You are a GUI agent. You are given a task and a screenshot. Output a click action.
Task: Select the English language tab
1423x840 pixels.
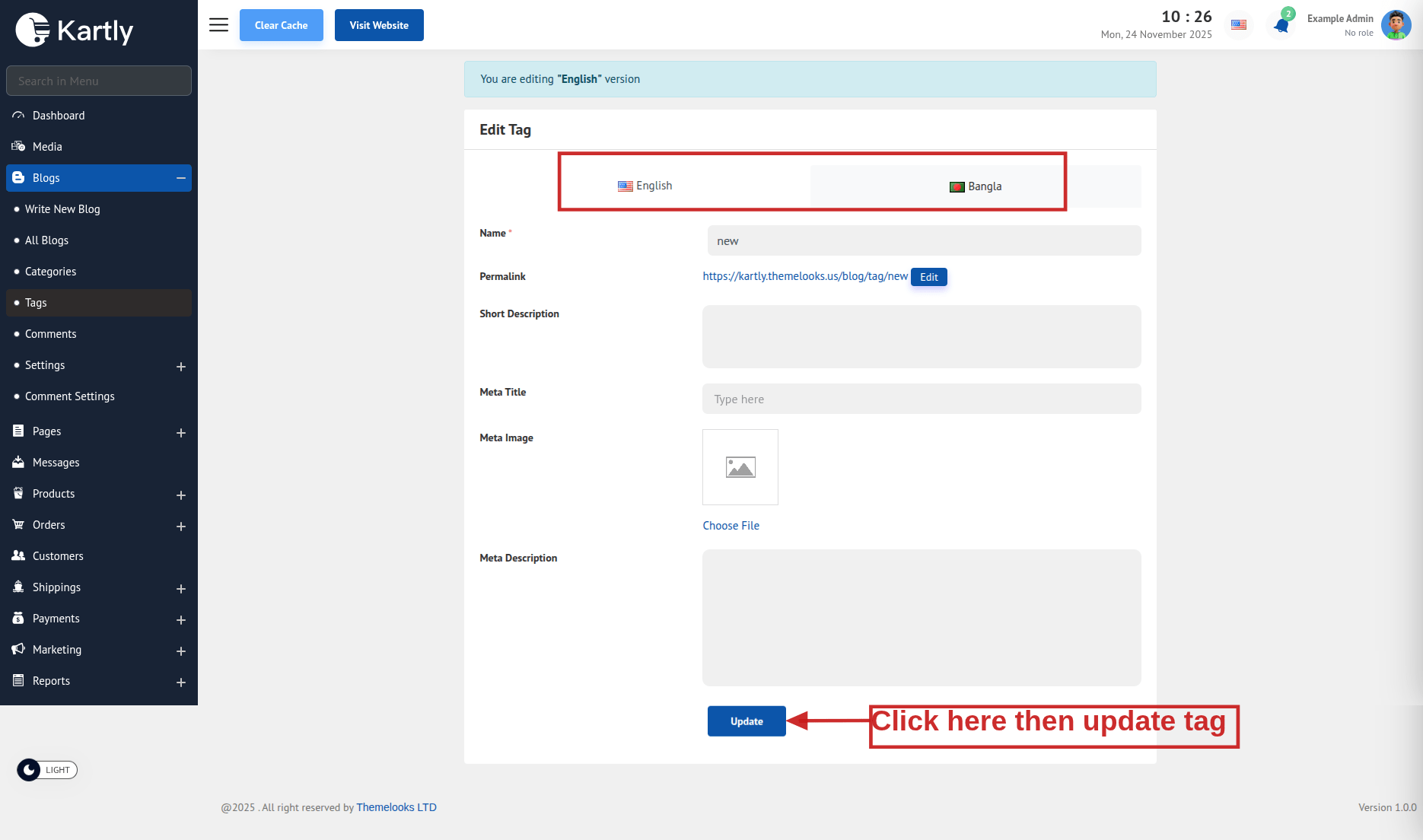tap(645, 186)
